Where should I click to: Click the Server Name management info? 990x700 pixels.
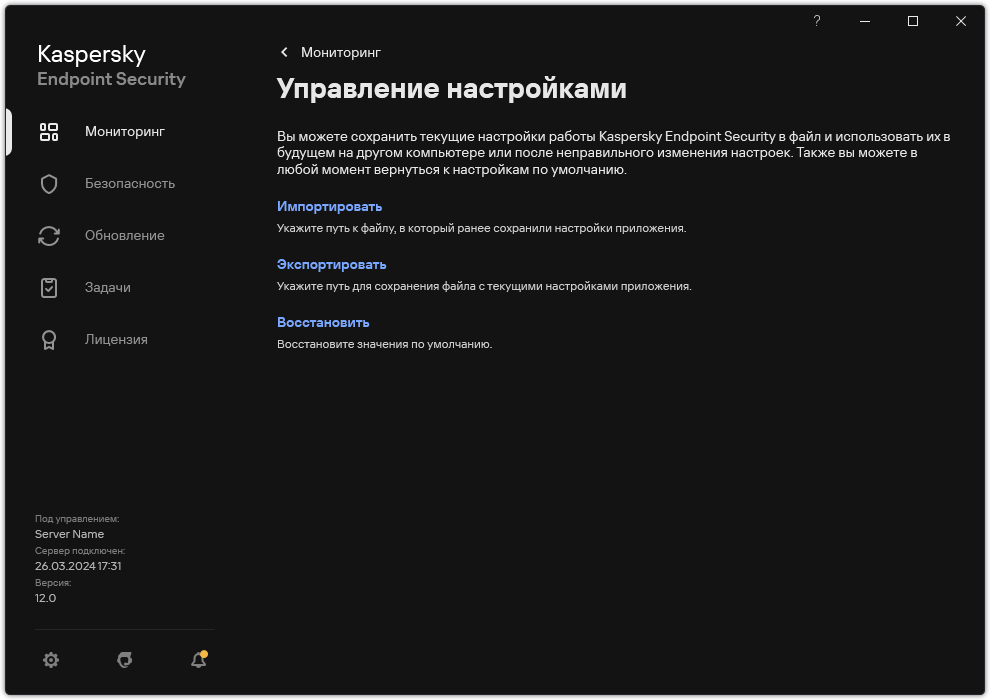[69, 533]
